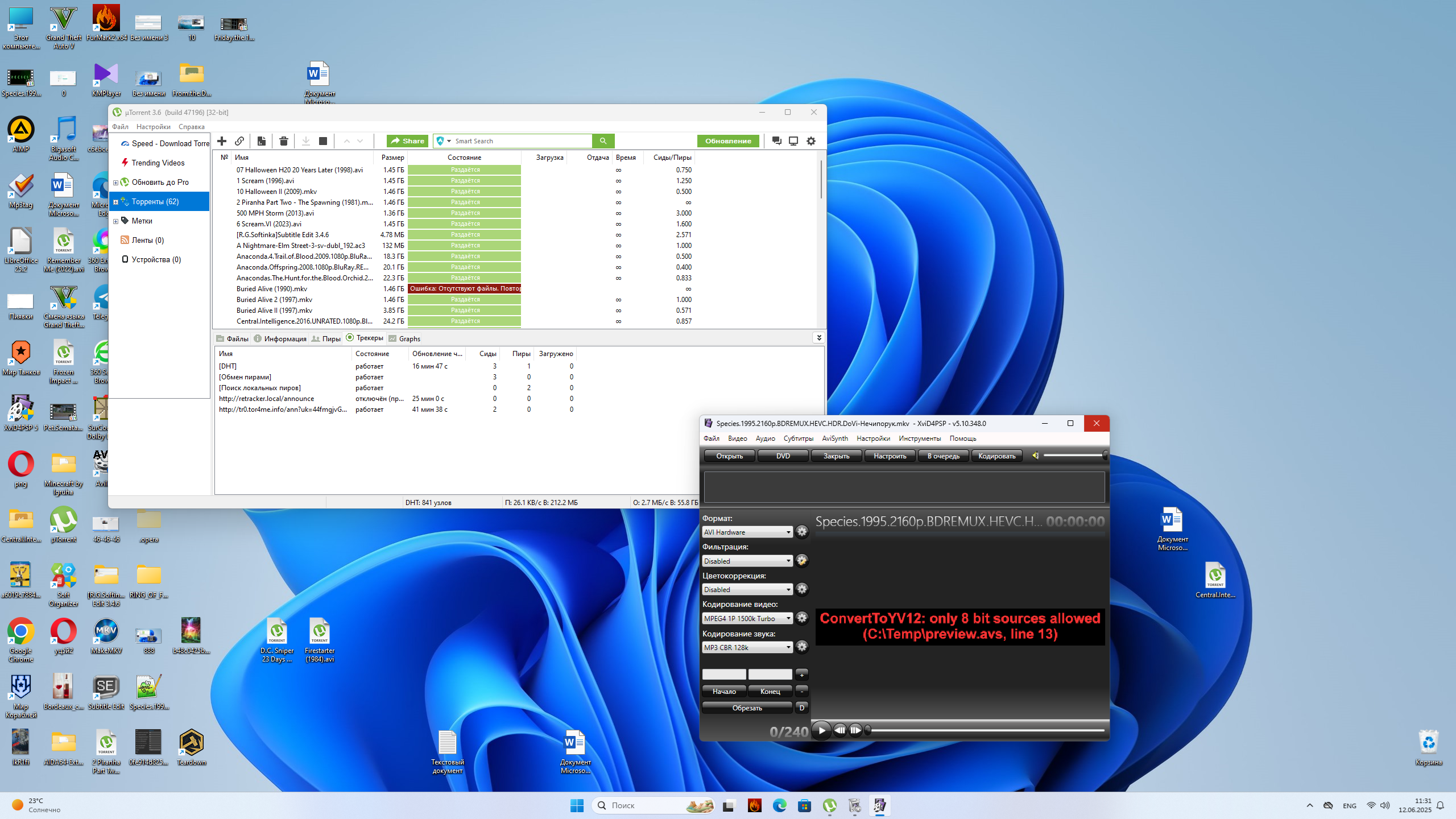This screenshot has width=1456, height=819.
Task: Move torrent up in queue arrow
Action: point(346,141)
